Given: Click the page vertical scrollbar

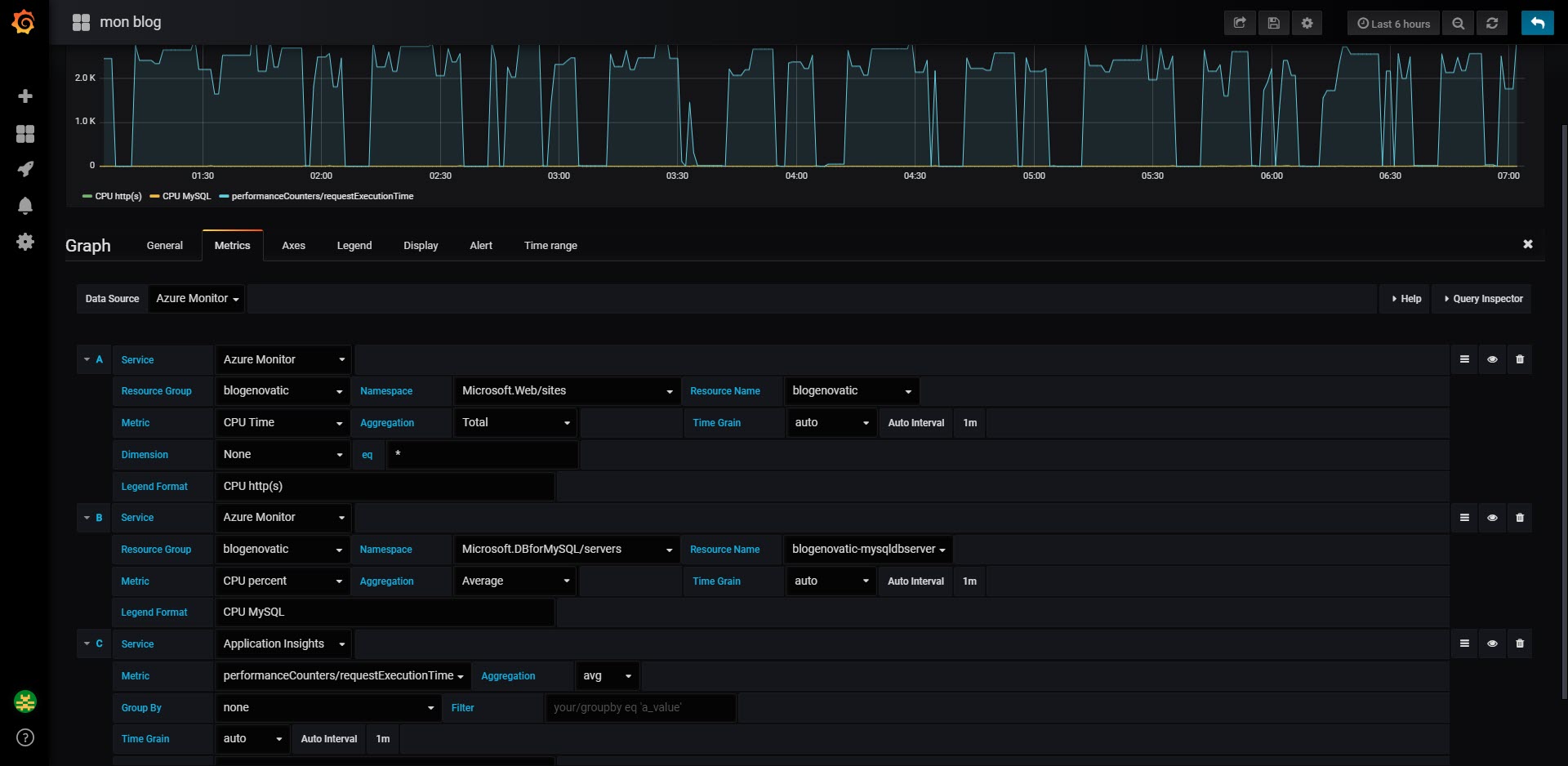Looking at the screenshot, I should (1564, 412).
